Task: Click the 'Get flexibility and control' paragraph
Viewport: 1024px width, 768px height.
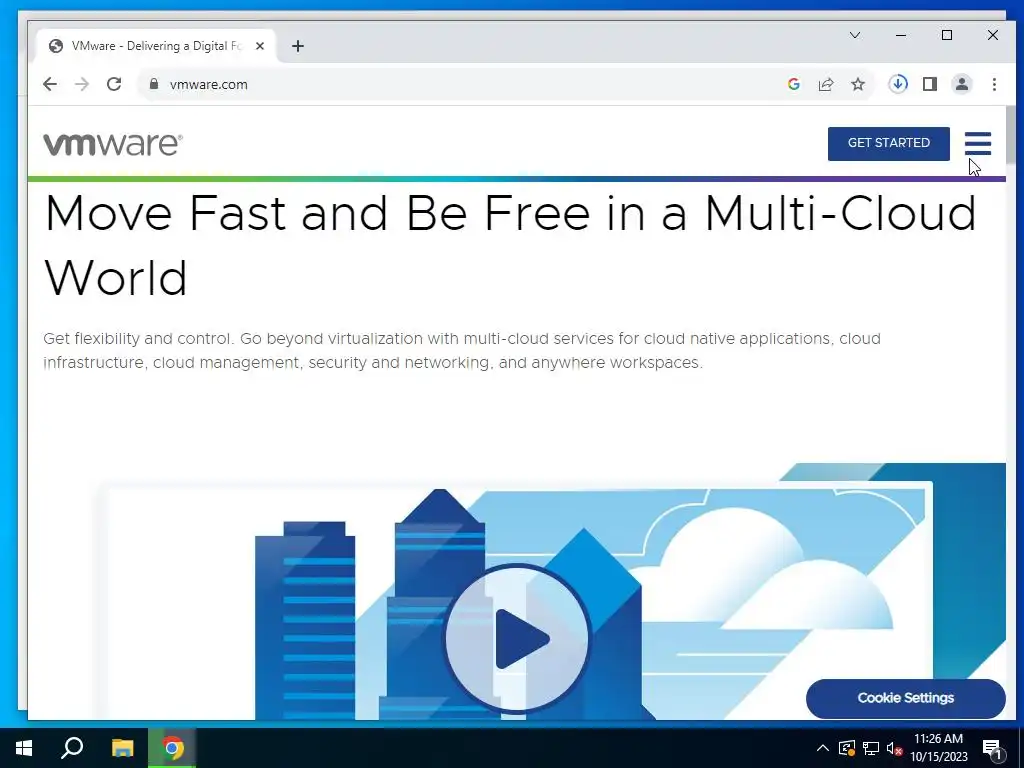Action: click(x=462, y=350)
